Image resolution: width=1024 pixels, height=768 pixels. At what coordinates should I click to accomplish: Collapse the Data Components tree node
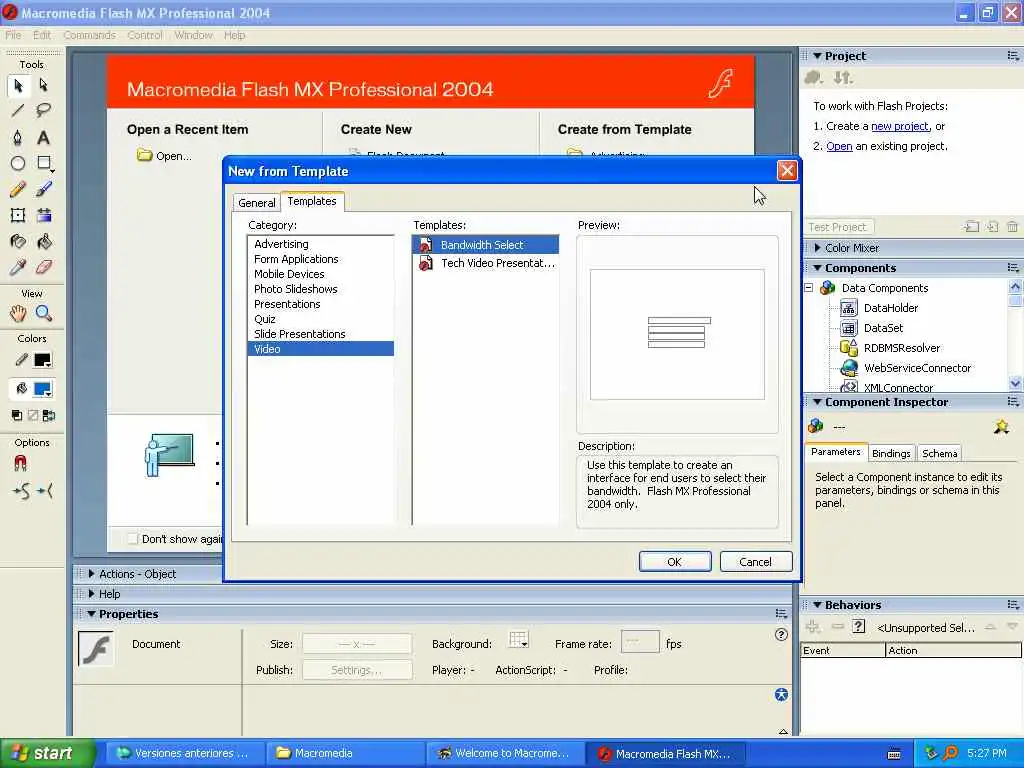(808, 288)
